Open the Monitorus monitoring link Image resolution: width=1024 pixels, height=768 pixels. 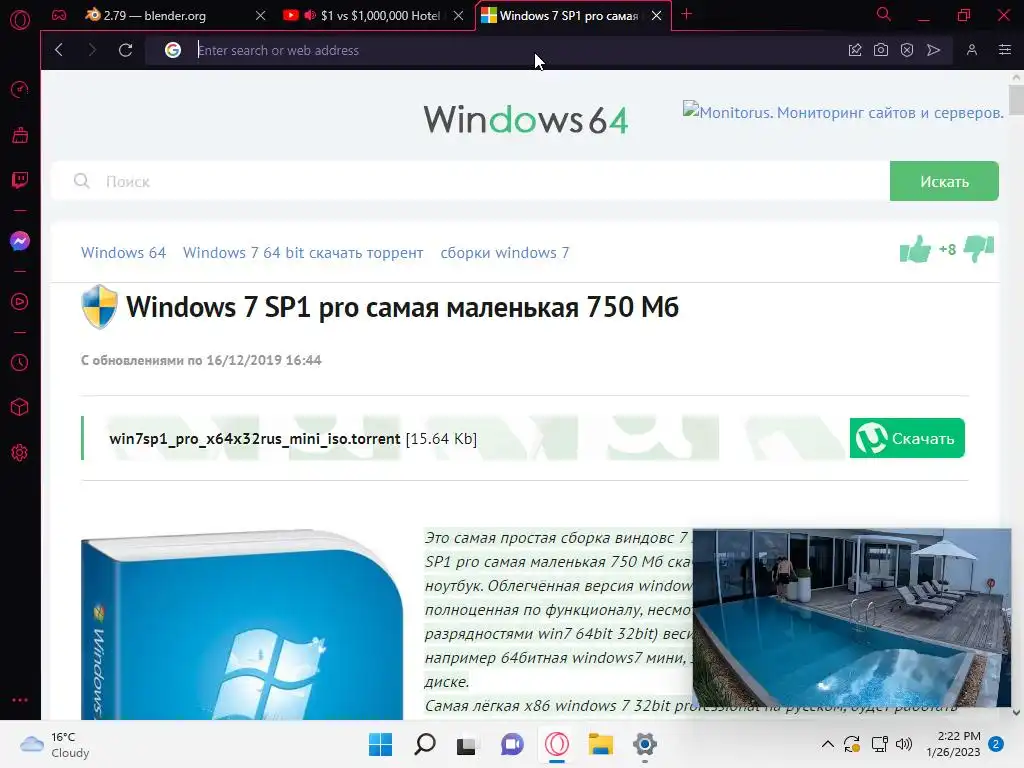(843, 112)
